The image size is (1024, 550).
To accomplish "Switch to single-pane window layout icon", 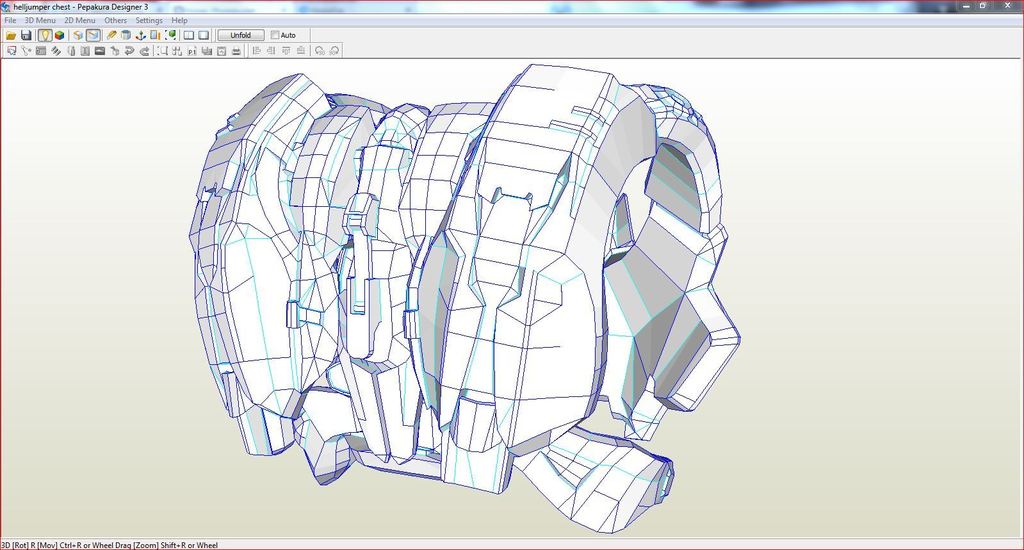I will pyautogui.click(x=203, y=35).
